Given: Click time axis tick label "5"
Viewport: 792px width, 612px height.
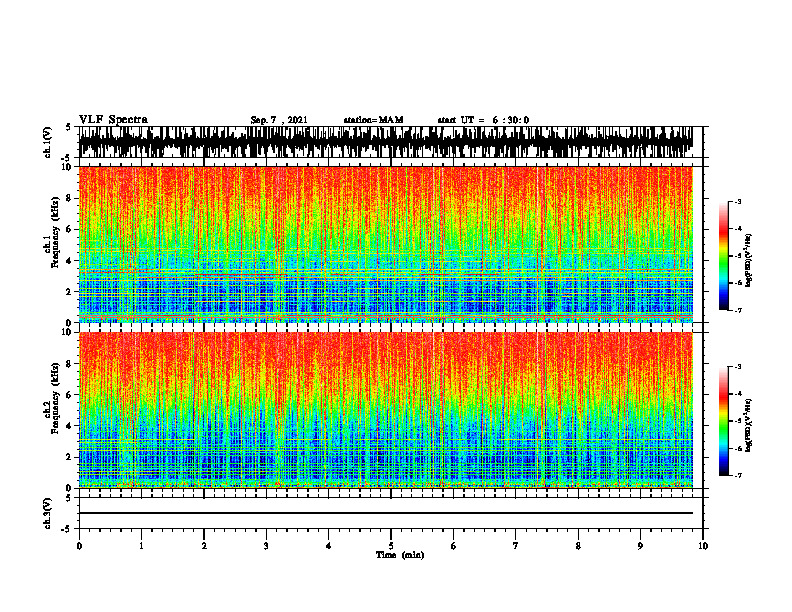Looking at the screenshot, I should tap(391, 546).
